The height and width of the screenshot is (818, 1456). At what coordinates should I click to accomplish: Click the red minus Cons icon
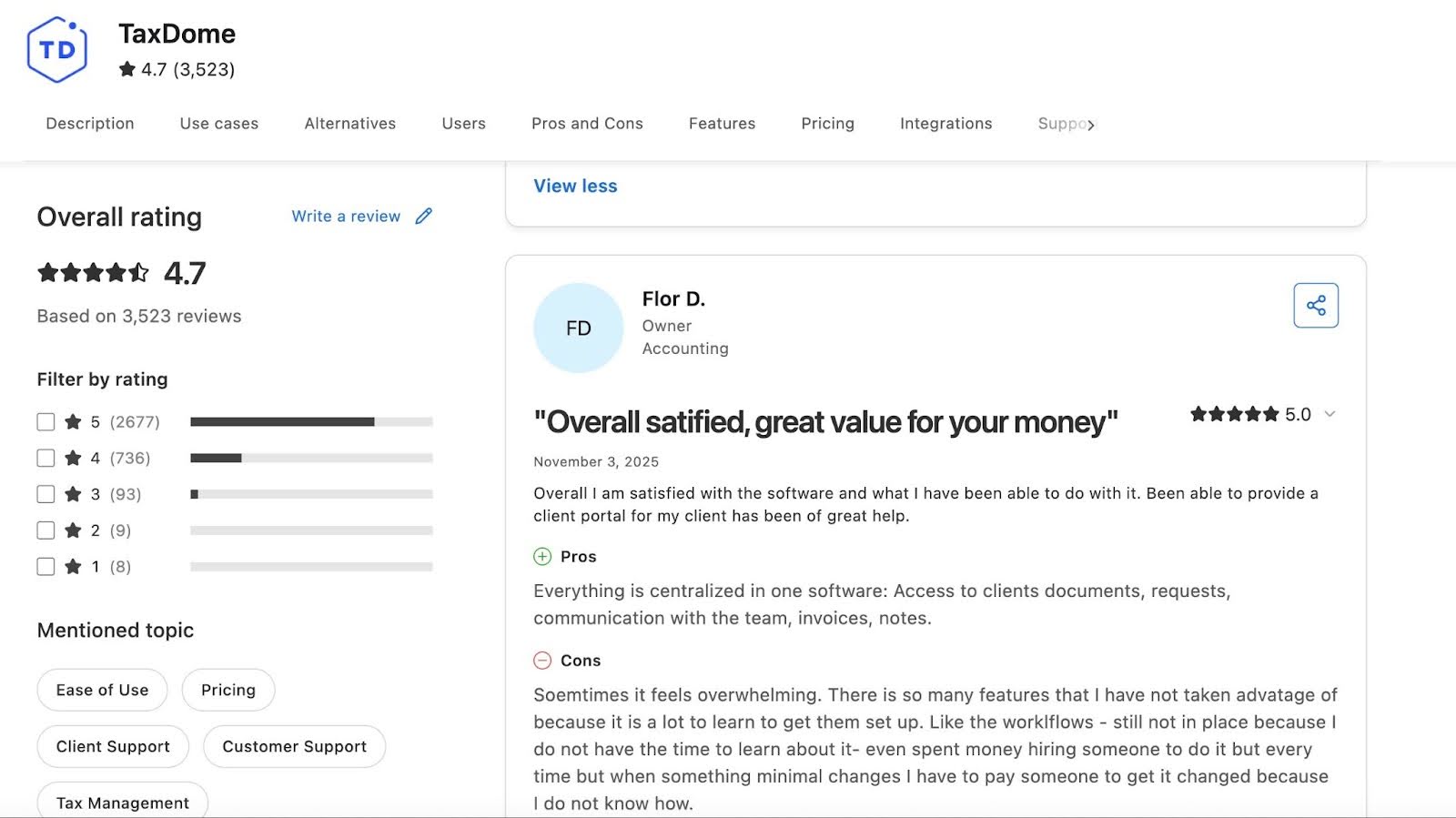[x=542, y=661]
